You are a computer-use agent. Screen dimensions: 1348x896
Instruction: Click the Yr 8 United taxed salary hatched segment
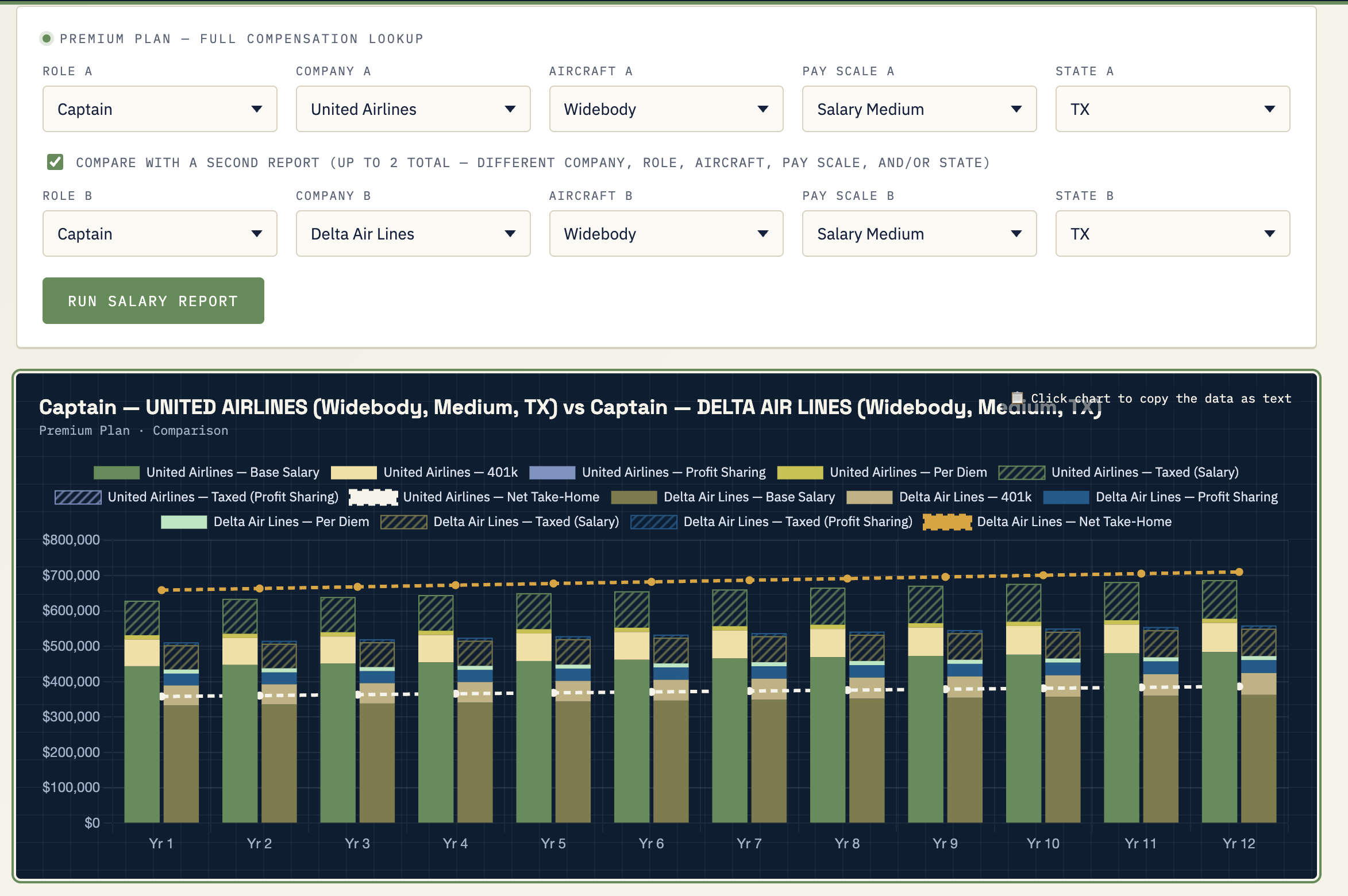tap(827, 607)
